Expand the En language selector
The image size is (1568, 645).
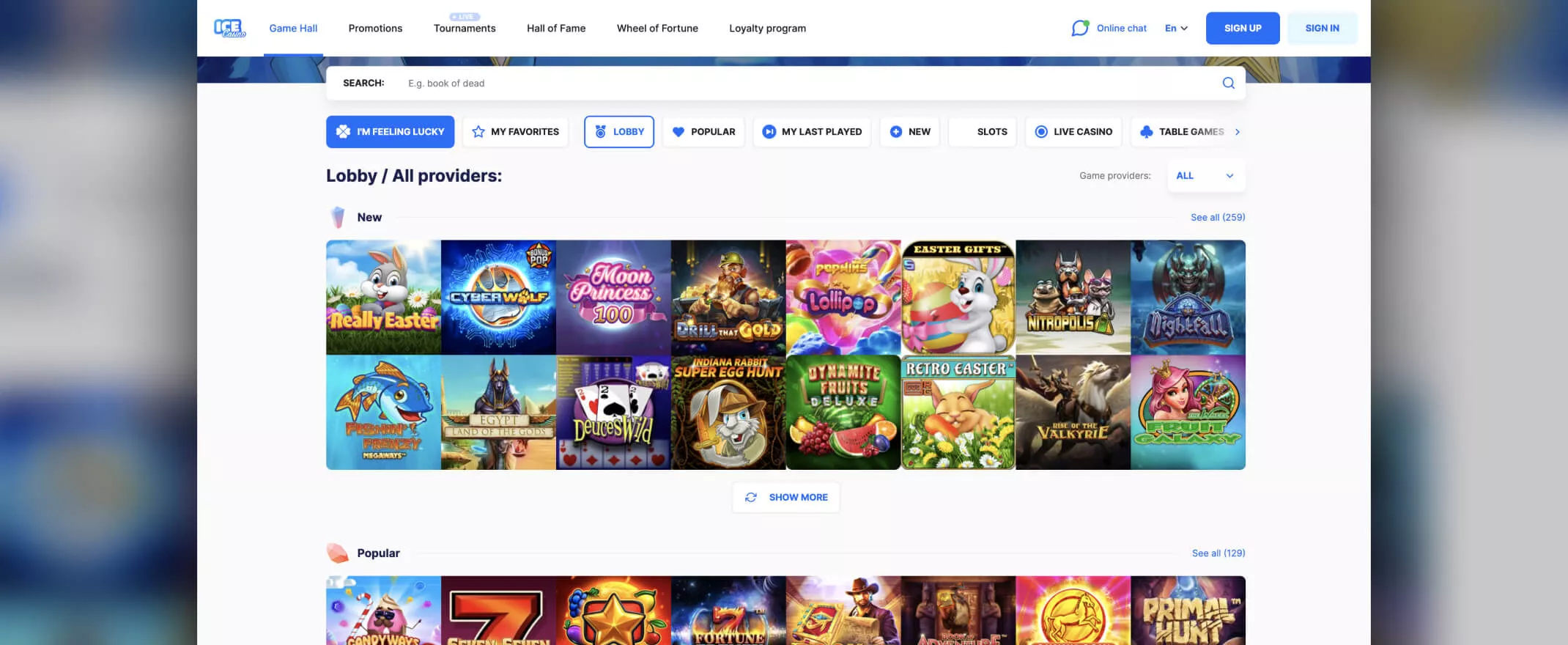tap(1176, 28)
